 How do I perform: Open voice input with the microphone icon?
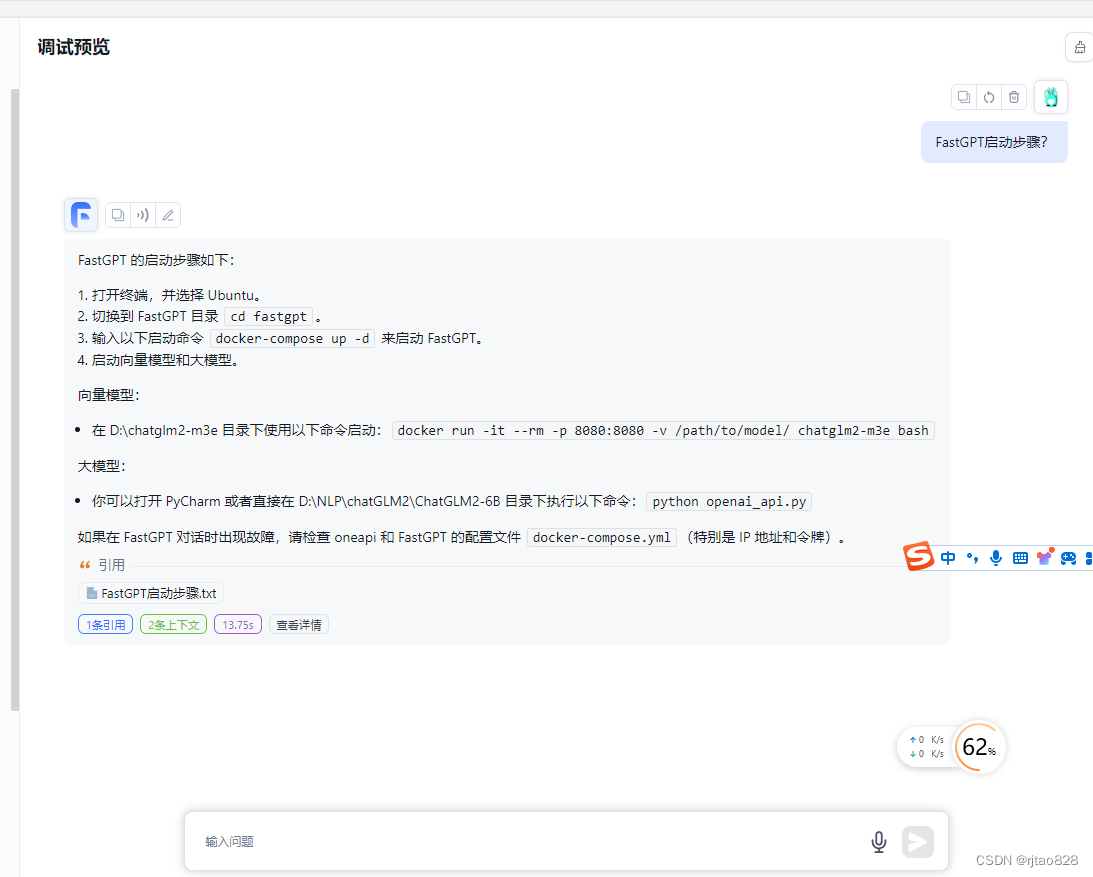[x=878, y=842]
